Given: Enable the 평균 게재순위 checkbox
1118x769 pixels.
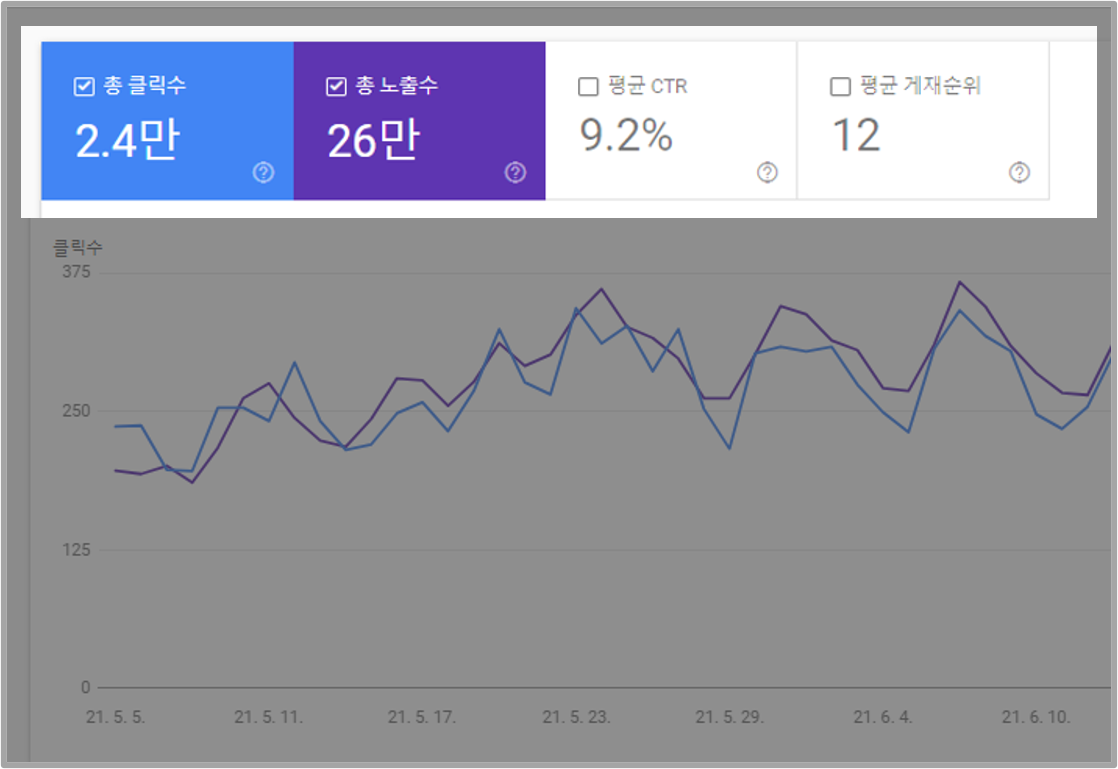Looking at the screenshot, I should [x=840, y=84].
